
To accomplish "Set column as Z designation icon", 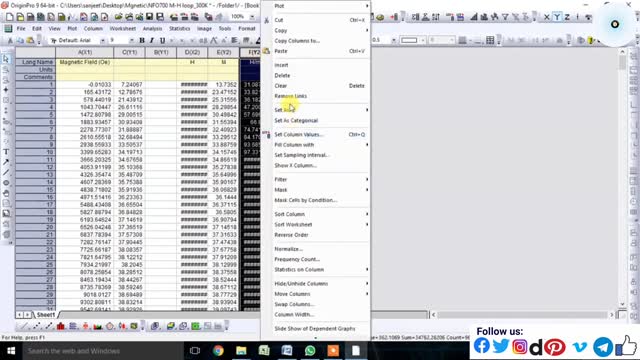I will pos(567,17).
